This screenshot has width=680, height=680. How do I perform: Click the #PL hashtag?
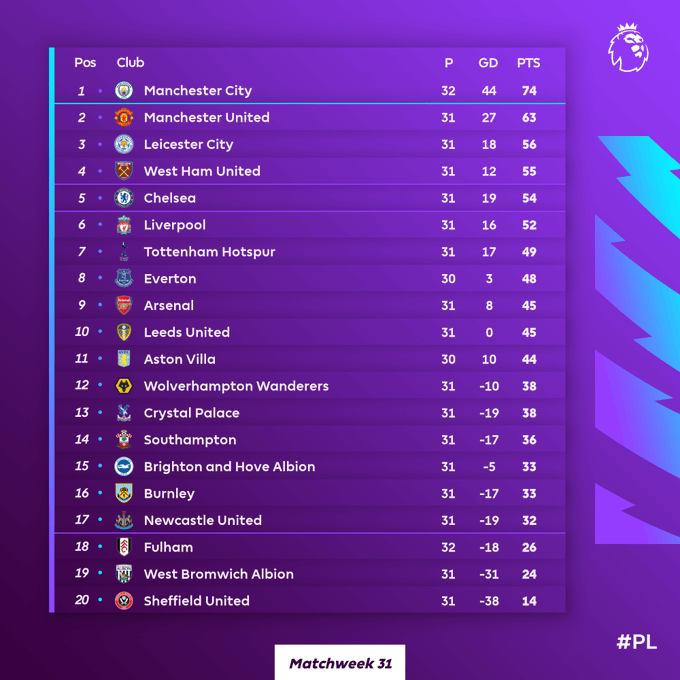[x=636, y=642]
